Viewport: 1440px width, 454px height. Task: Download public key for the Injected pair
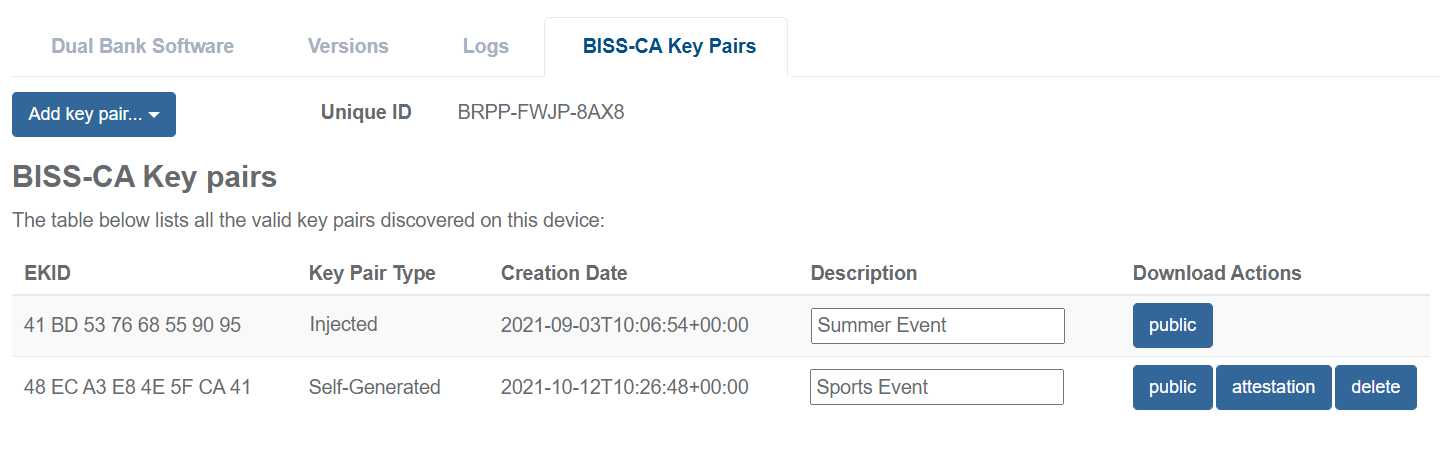point(1172,325)
